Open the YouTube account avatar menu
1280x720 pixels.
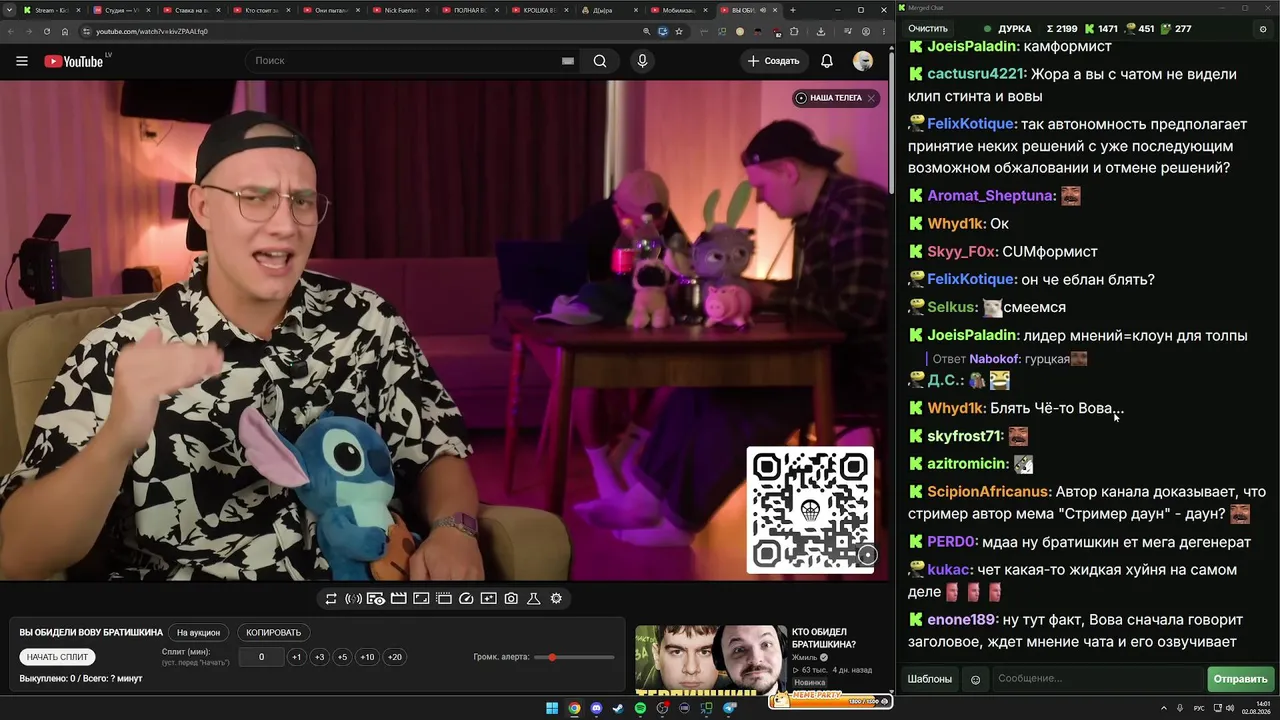(x=863, y=61)
